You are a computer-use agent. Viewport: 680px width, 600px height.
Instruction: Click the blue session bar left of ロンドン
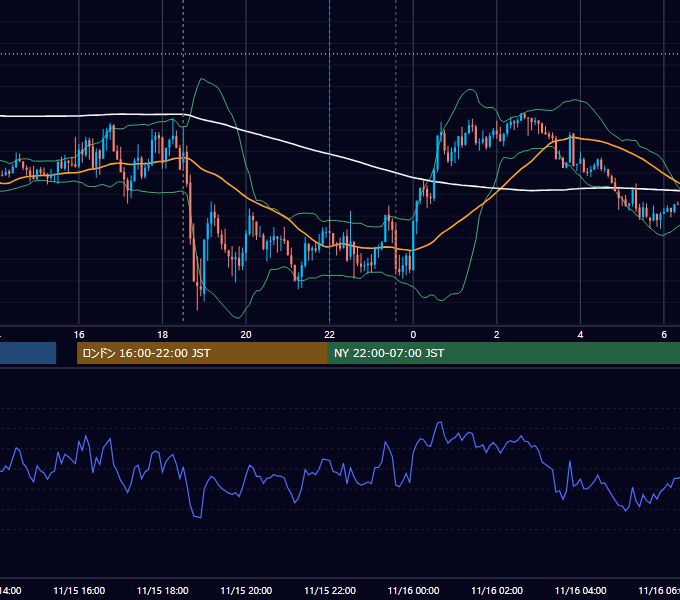pyautogui.click(x=28, y=353)
